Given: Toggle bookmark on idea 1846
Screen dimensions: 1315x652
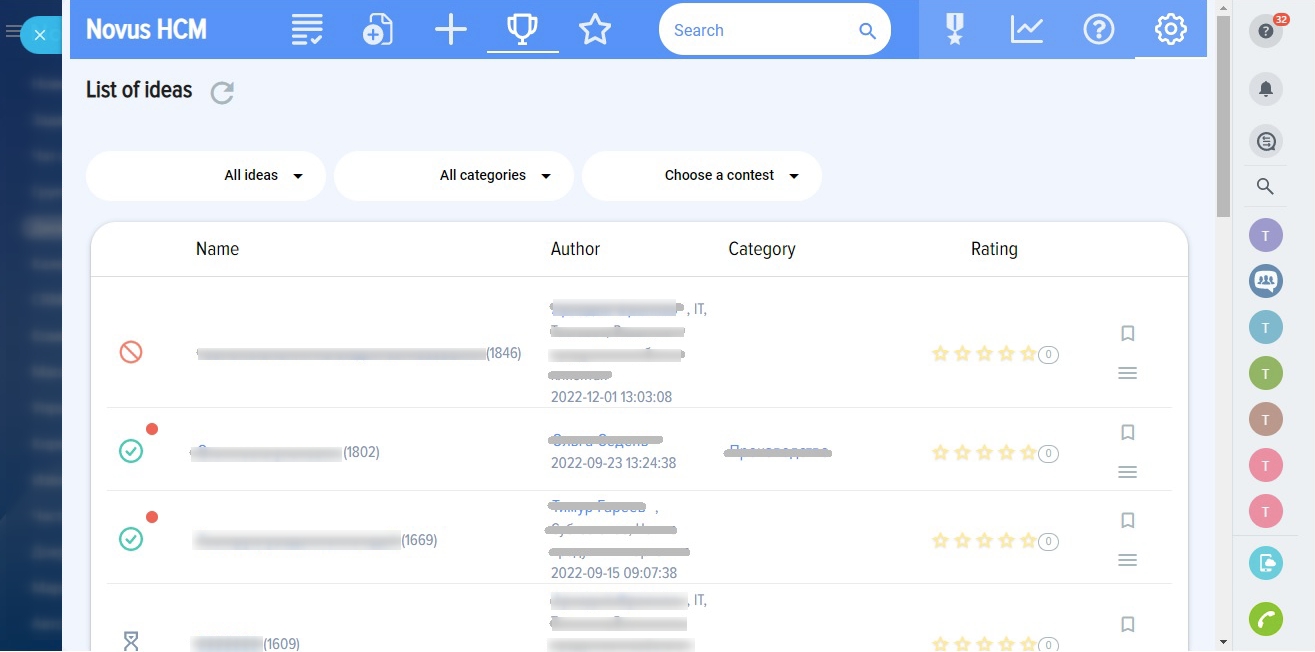Looking at the screenshot, I should click(1127, 333).
